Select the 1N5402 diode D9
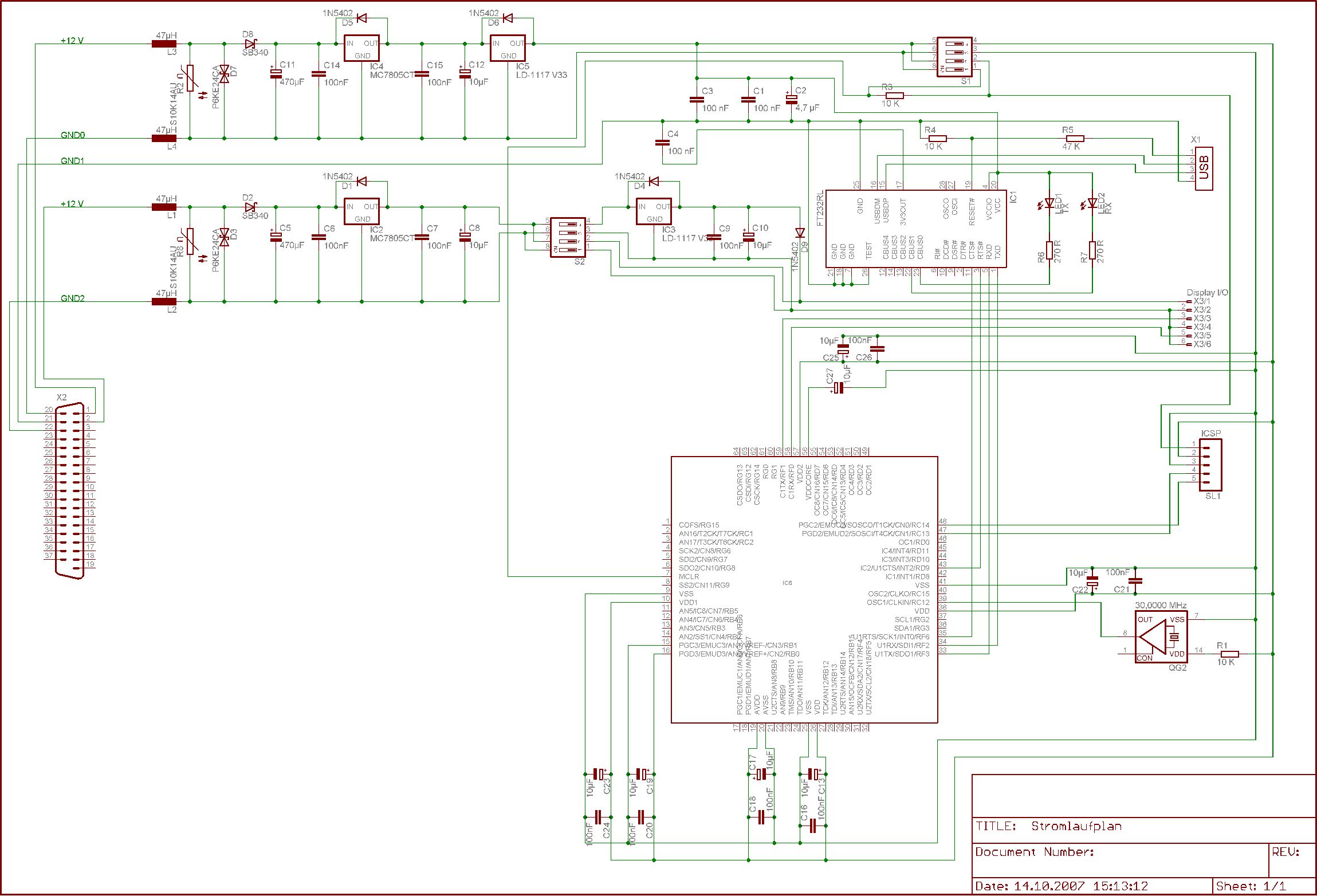This screenshot has width=1317, height=896. 800,233
